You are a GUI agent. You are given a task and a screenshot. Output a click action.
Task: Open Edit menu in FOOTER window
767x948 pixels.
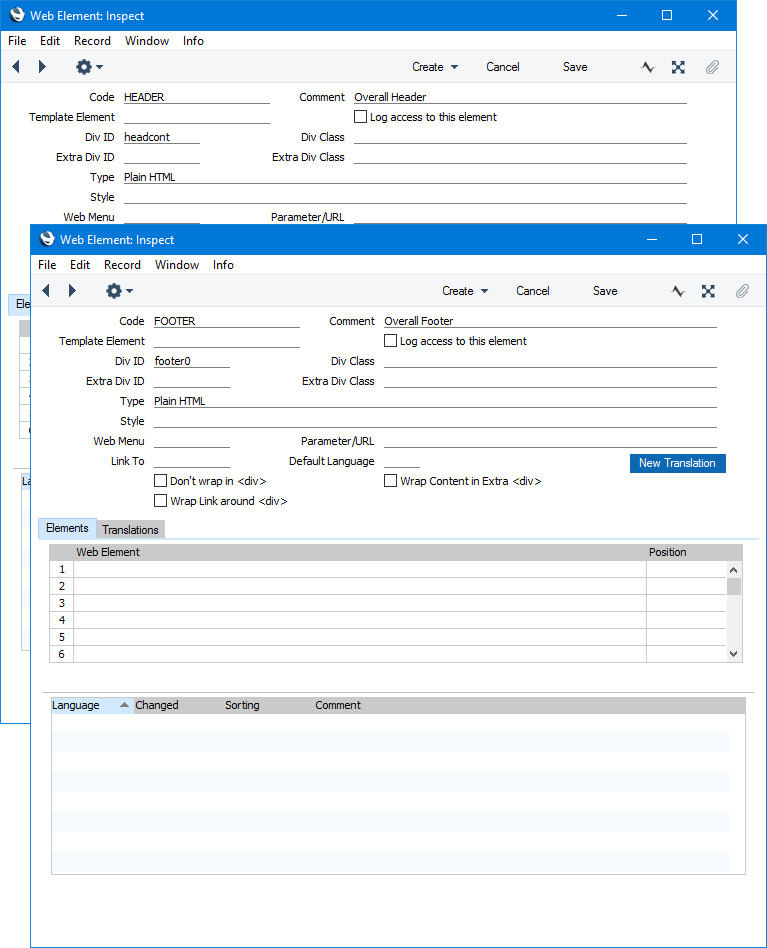point(80,265)
